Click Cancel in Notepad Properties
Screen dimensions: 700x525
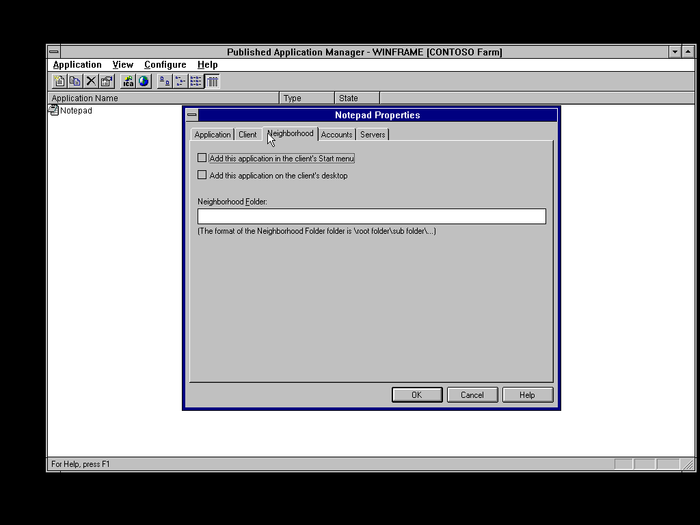tap(472, 395)
